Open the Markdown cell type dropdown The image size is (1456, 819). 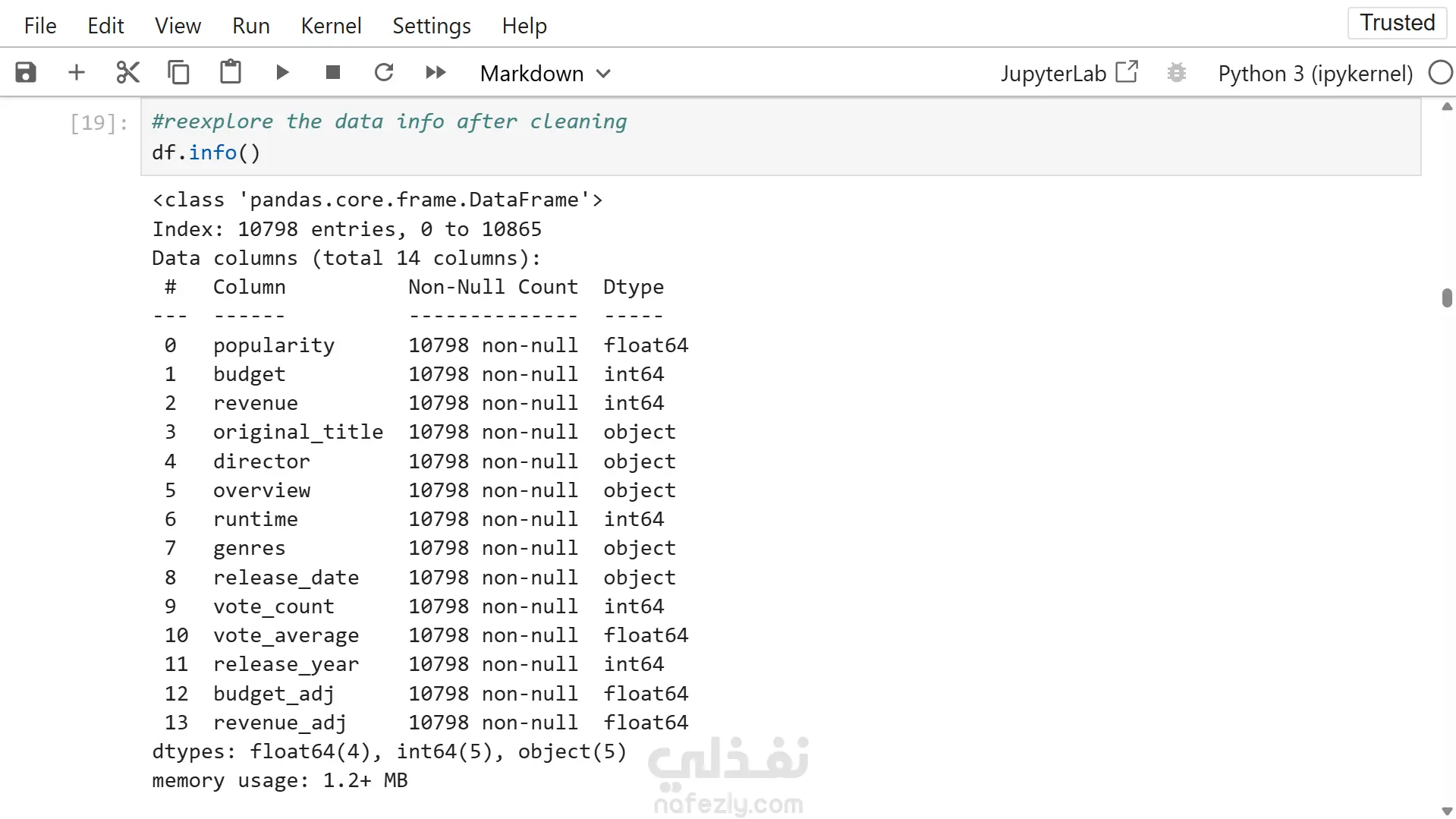546,74
